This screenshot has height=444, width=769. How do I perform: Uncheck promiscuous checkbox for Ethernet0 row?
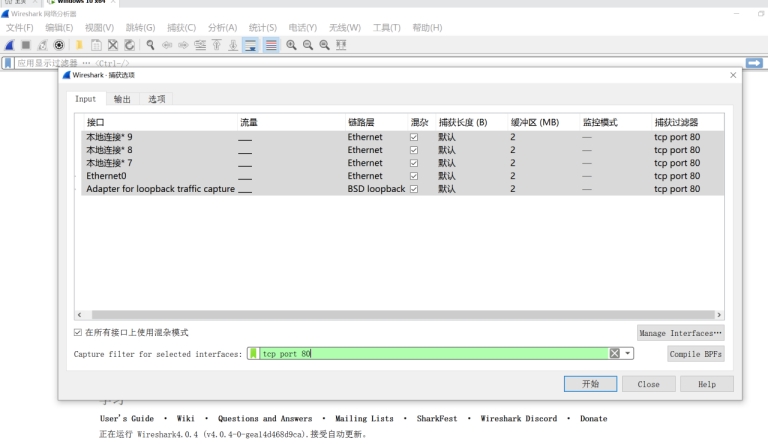tap(414, 176)
